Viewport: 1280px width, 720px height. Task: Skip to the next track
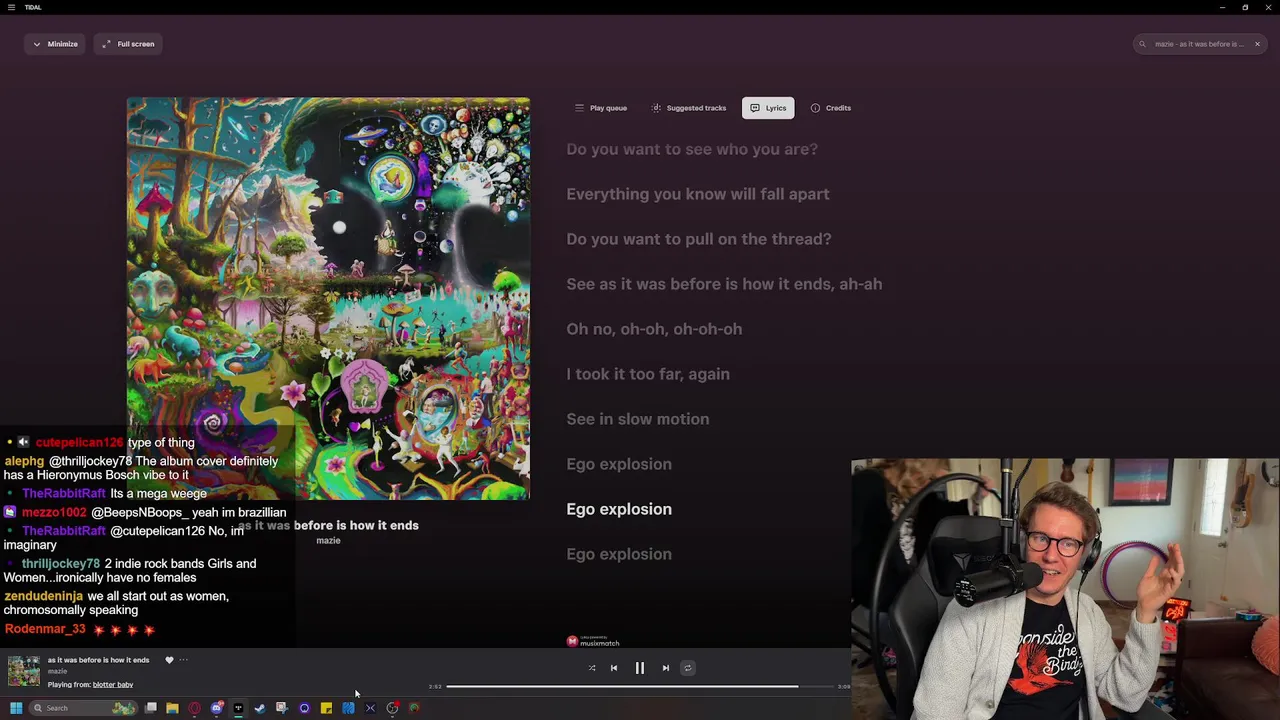pyautogui.click(x=666, y=668)
